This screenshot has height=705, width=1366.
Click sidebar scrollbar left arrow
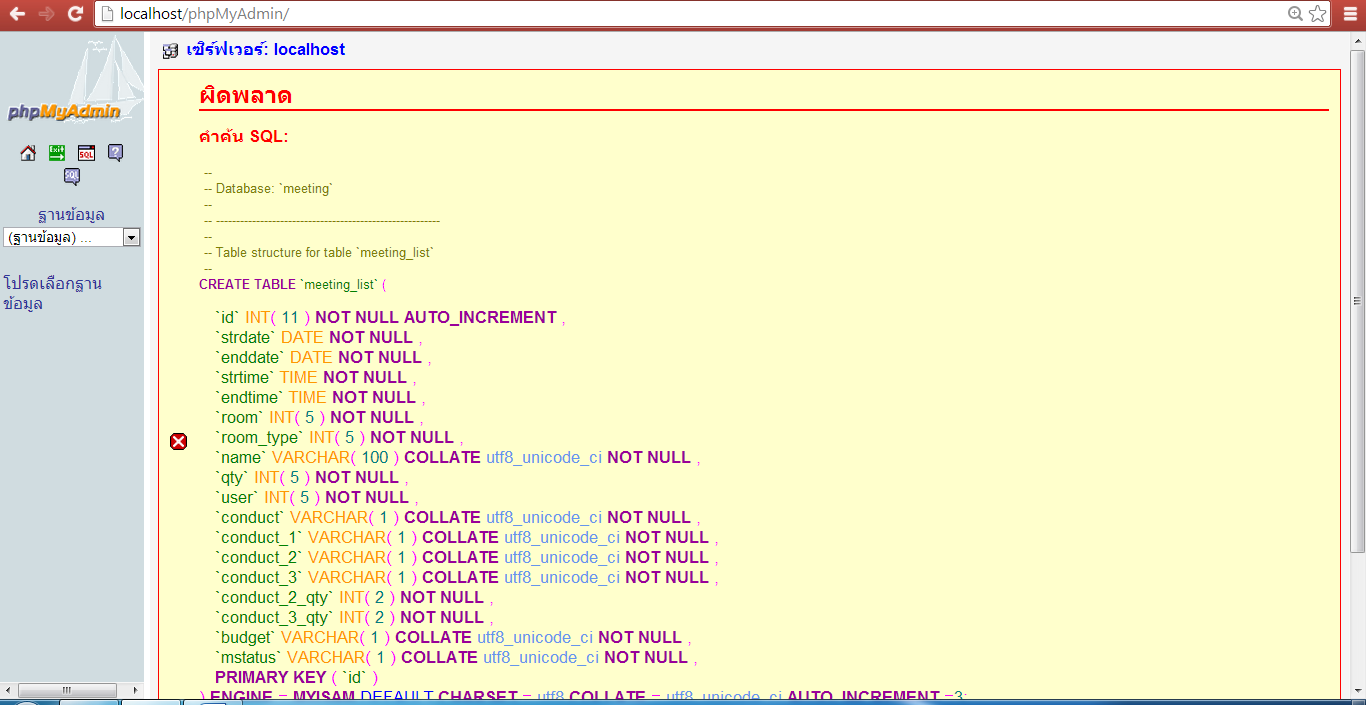[9, 690]
